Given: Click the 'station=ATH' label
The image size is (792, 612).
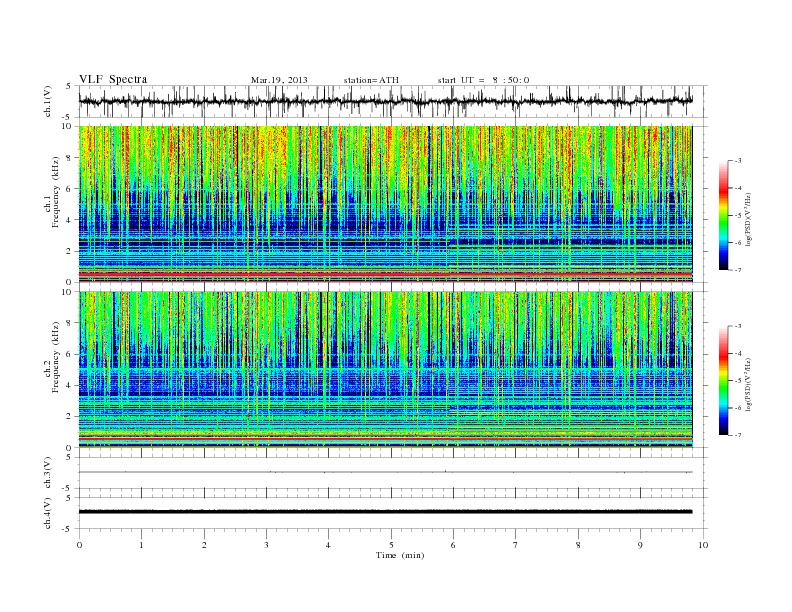Looking at the screenshot, I should 371,80.
